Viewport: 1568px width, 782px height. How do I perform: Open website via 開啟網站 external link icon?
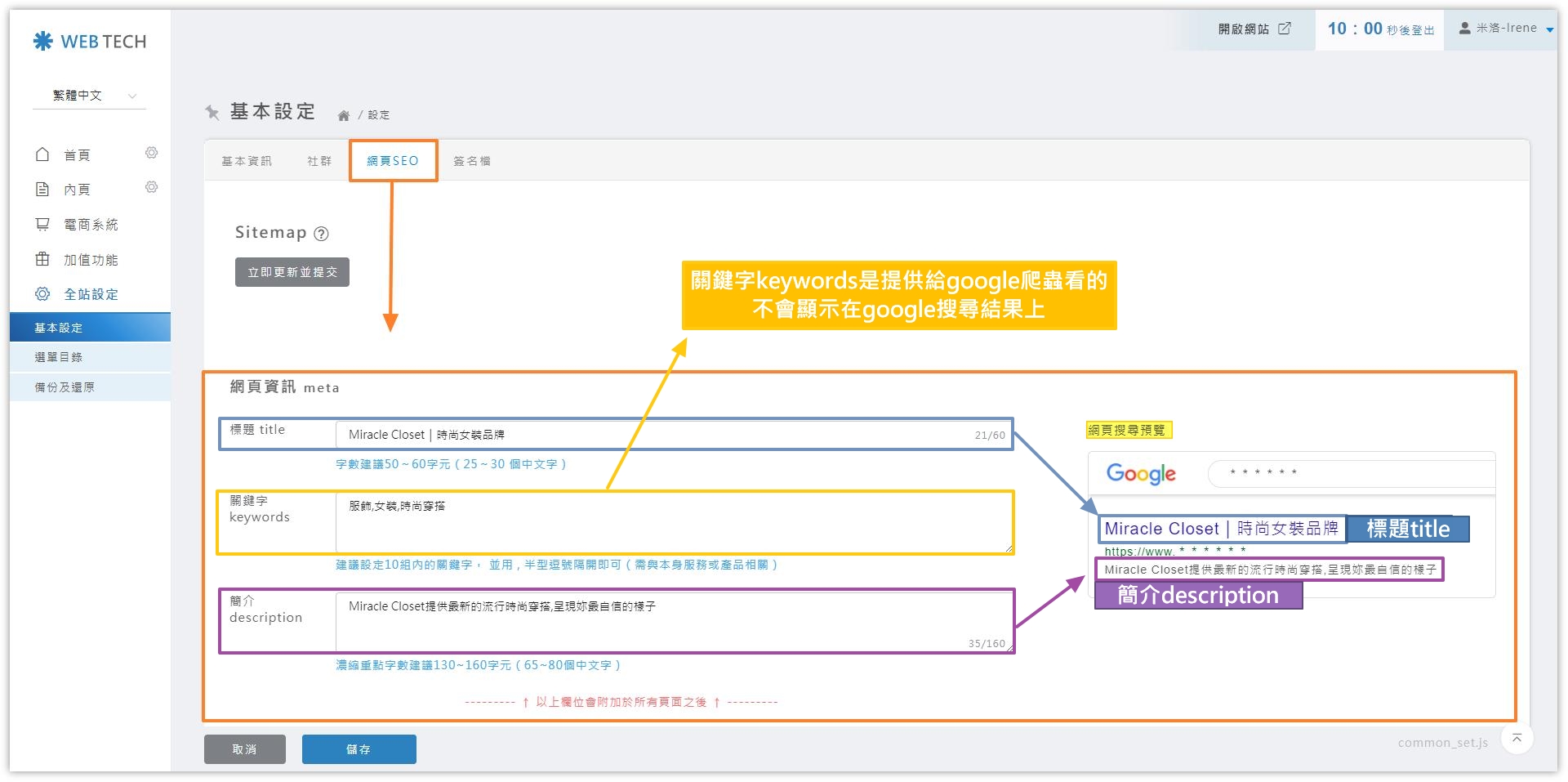[1285, 29]
